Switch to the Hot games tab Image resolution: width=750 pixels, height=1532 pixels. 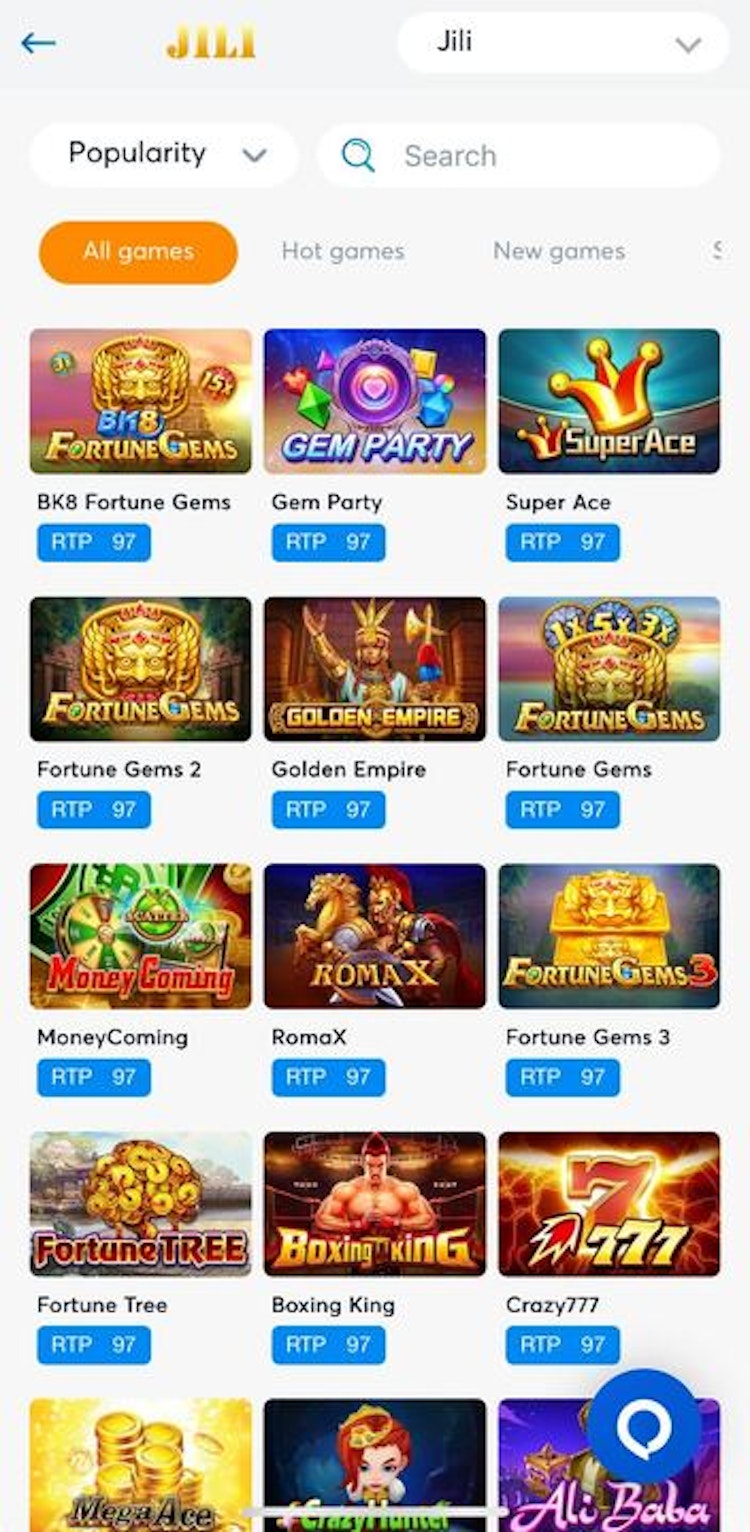click(x=343, y=252)
